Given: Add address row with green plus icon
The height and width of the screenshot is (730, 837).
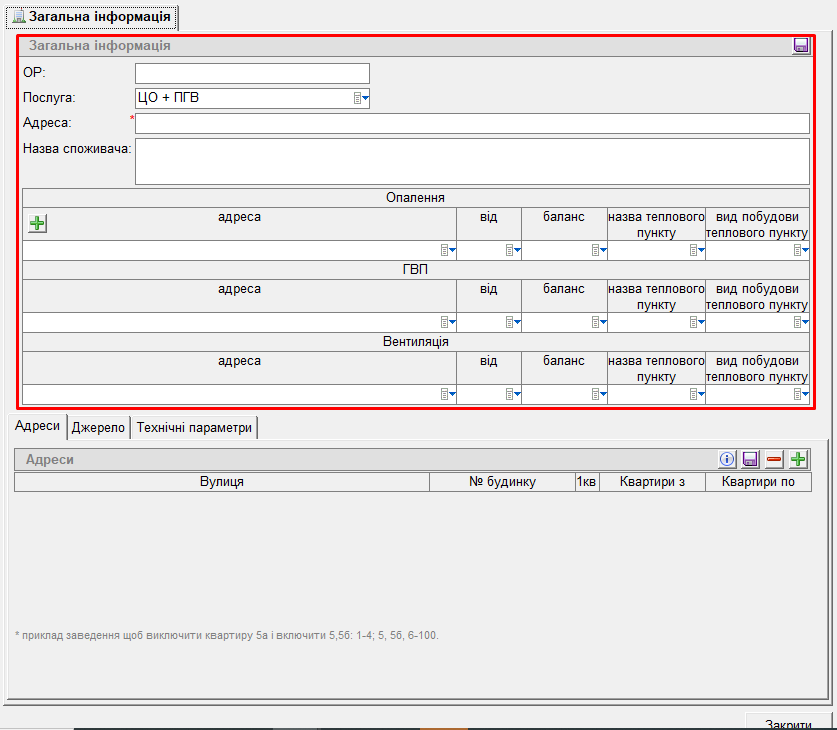Looking at the screenshot, I should (x=798, y=459).
